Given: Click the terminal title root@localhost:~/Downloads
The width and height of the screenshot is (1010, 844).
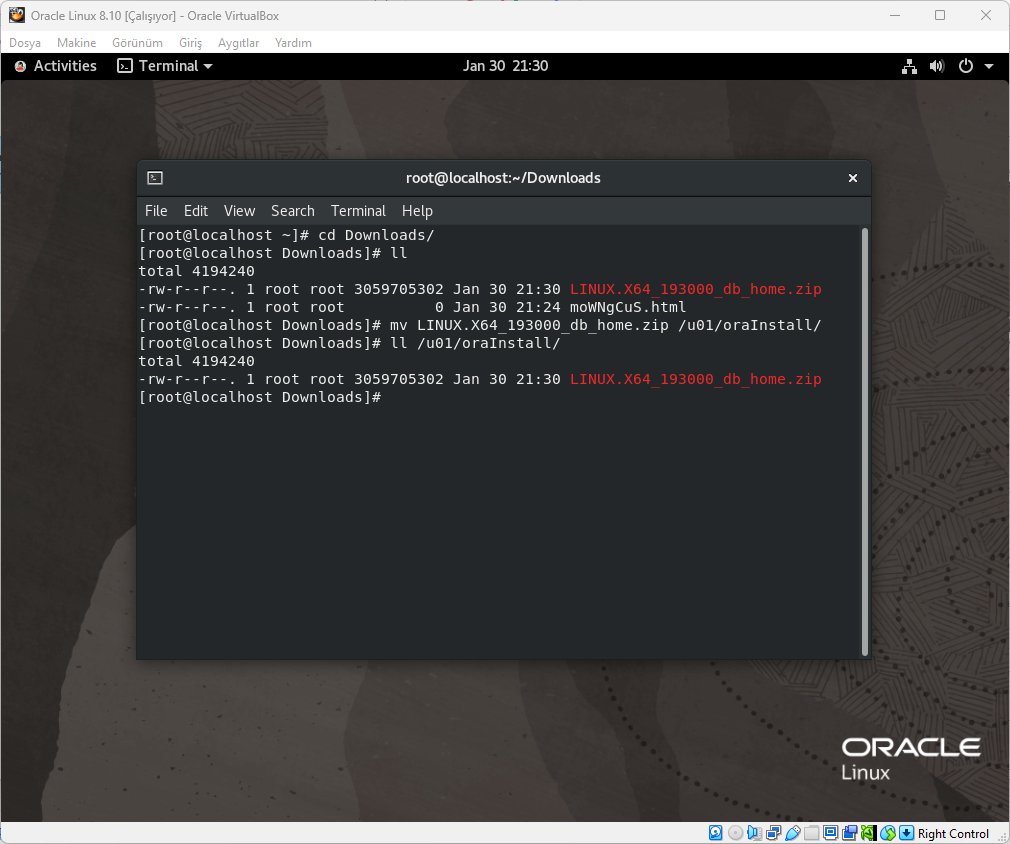Looking at the screenshot, I should tap(503, 178).
